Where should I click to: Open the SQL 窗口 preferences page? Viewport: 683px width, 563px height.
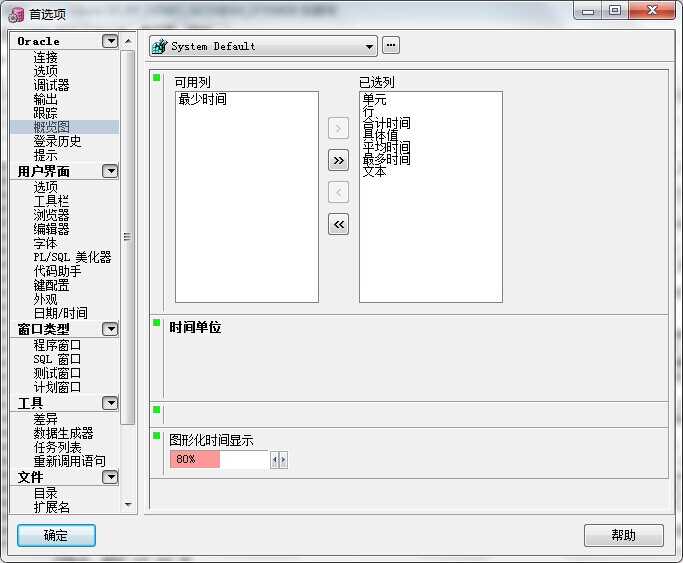(57, 359)
